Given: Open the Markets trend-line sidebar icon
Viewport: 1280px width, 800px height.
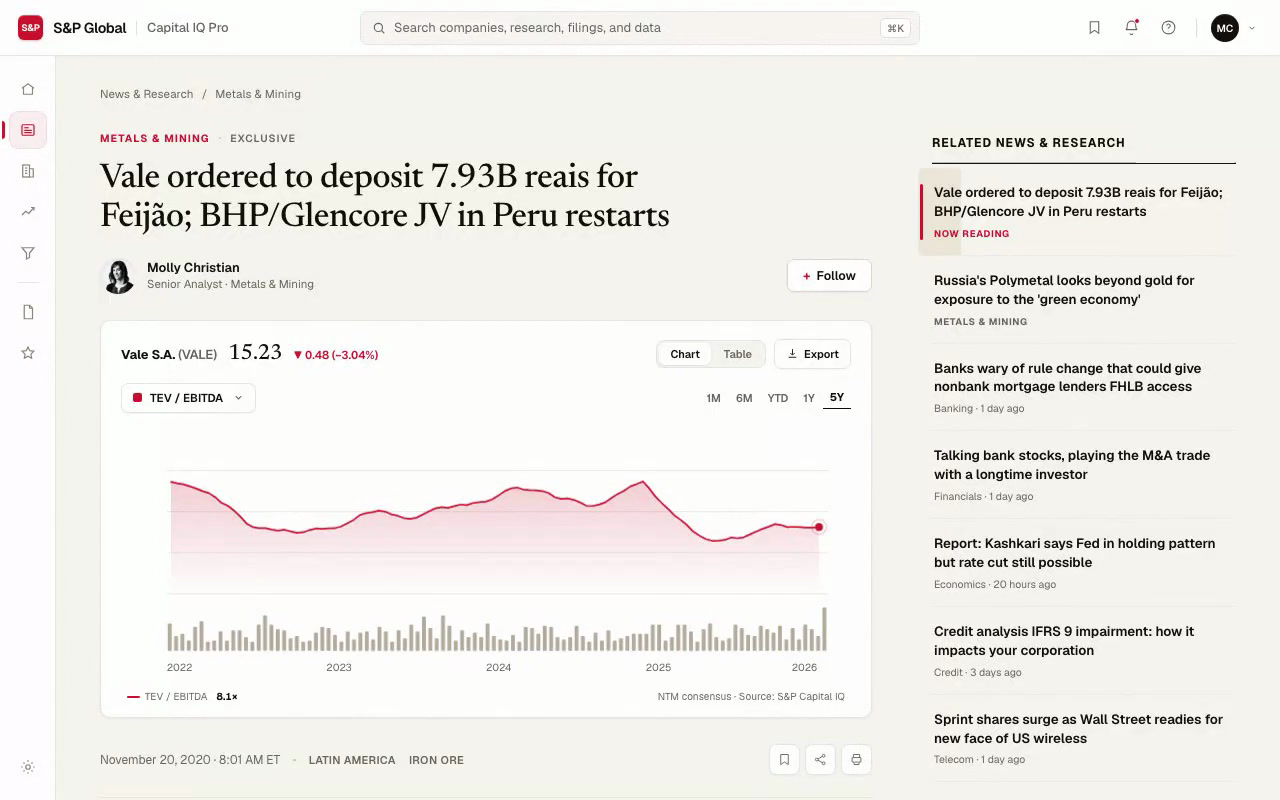Looking at the screenshot, I should [28, 212].
